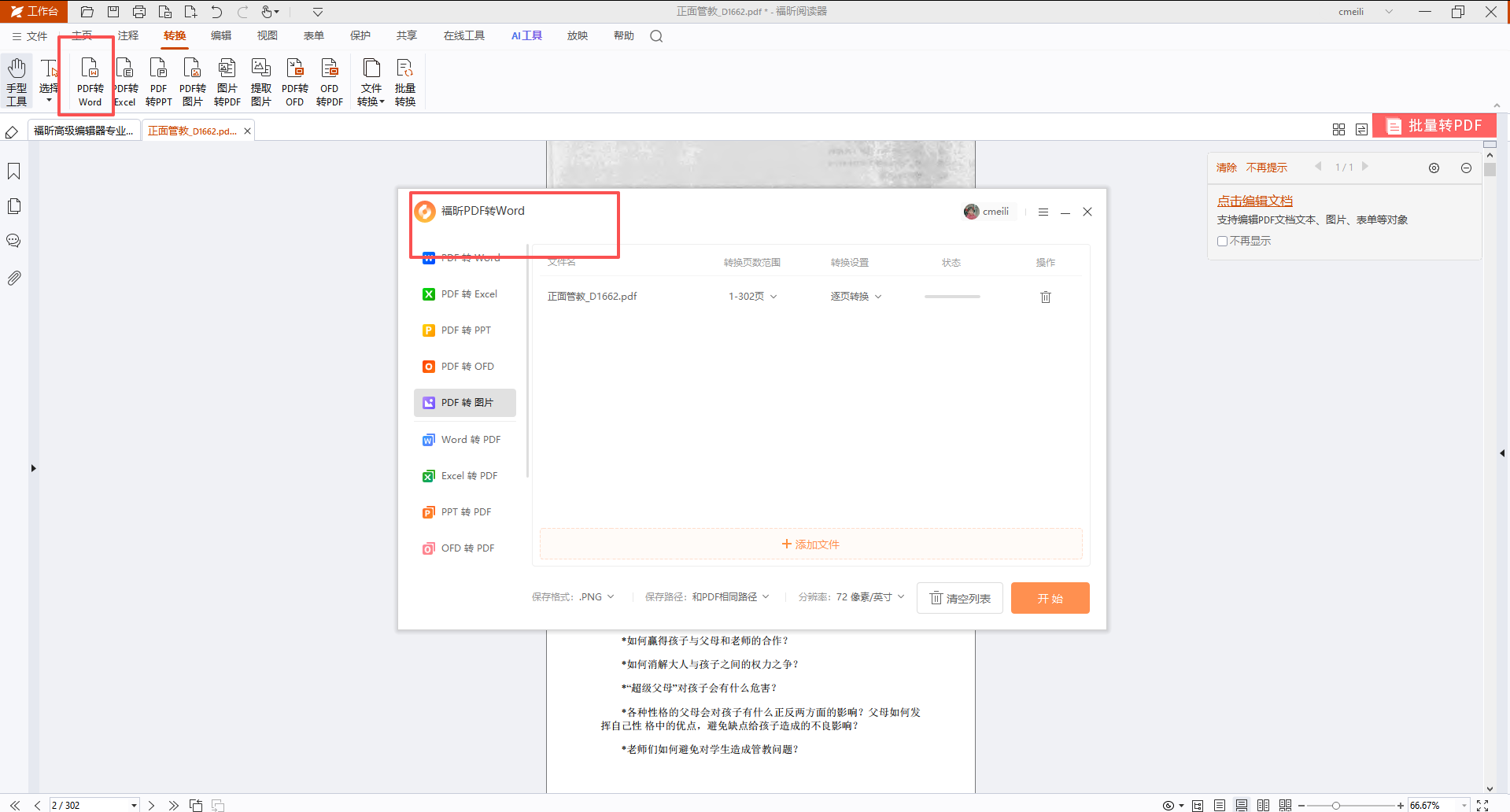Click the open folder icon in title bar

point(87,12)
